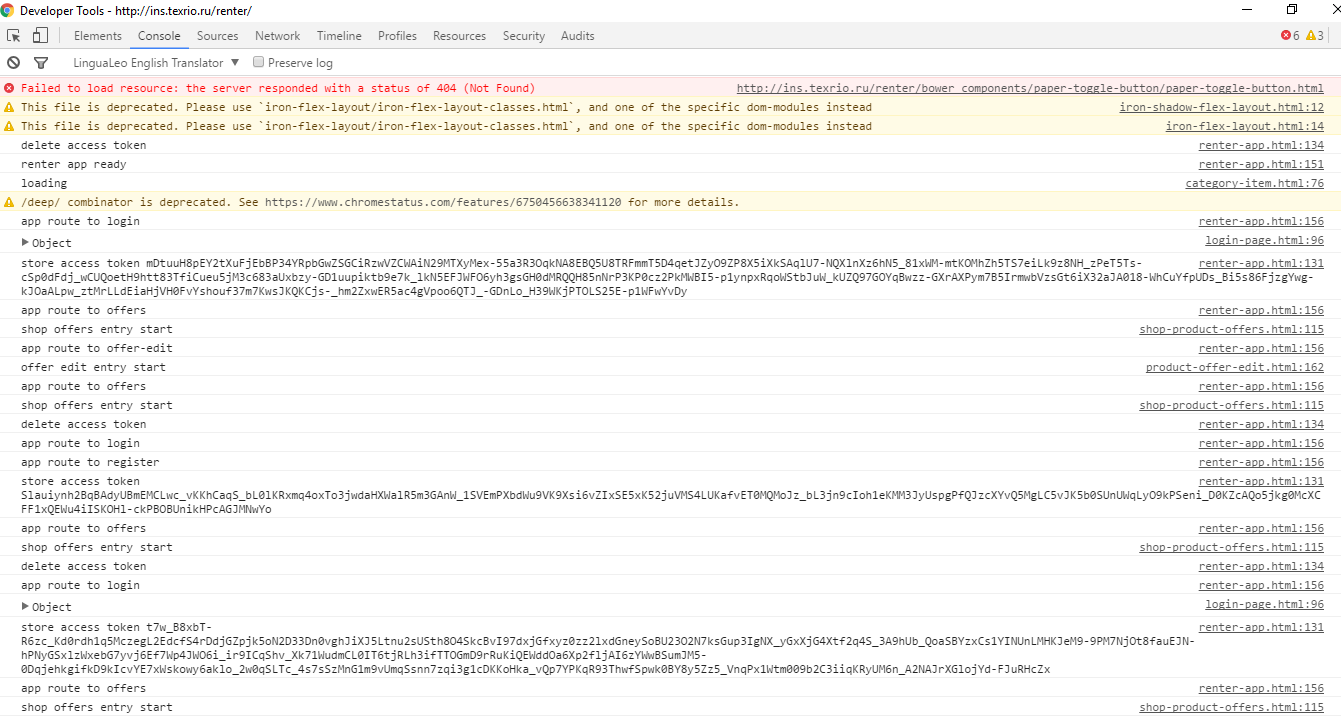Switch to the Elements tab
The height and width of the screenshot is (716, 1341).
pyautogui.click(x=98, y=36)
